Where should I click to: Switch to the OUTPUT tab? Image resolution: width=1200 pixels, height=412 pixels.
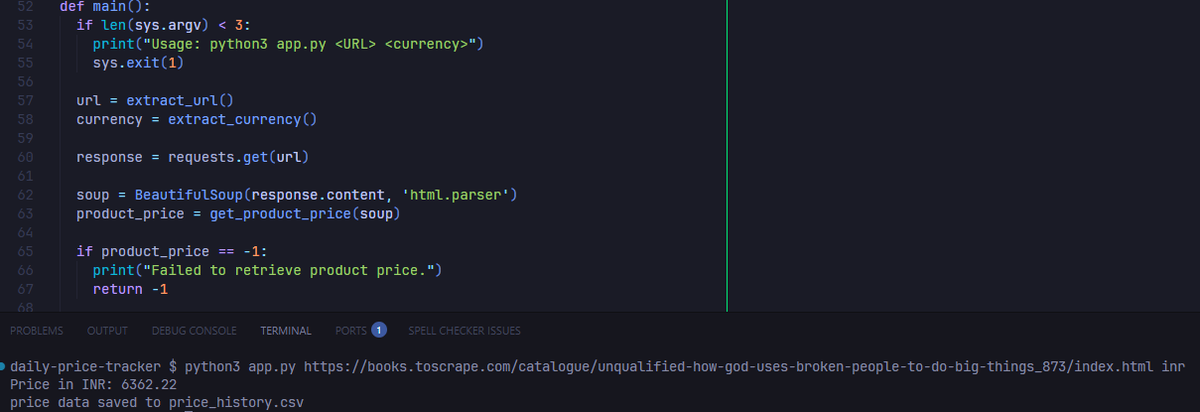point(107,331)
